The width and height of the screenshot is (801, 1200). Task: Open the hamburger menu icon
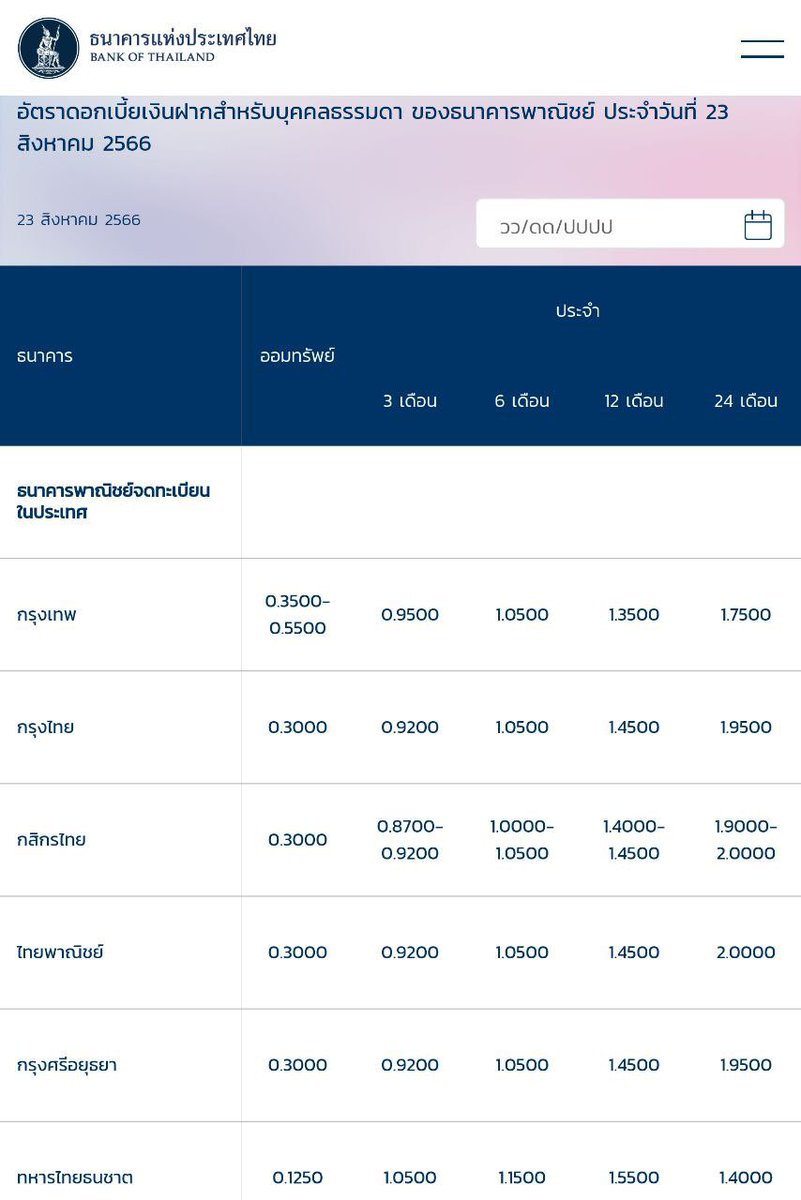coord(762,48)
